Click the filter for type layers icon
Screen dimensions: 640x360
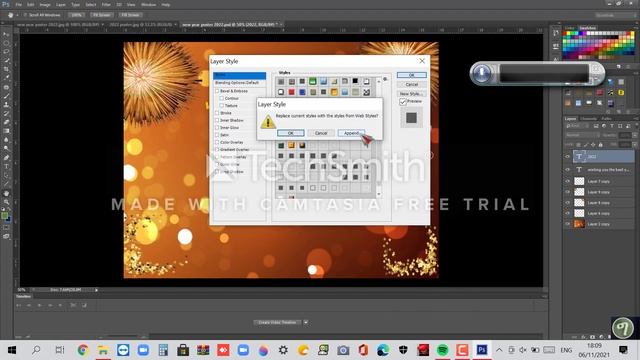612,126
